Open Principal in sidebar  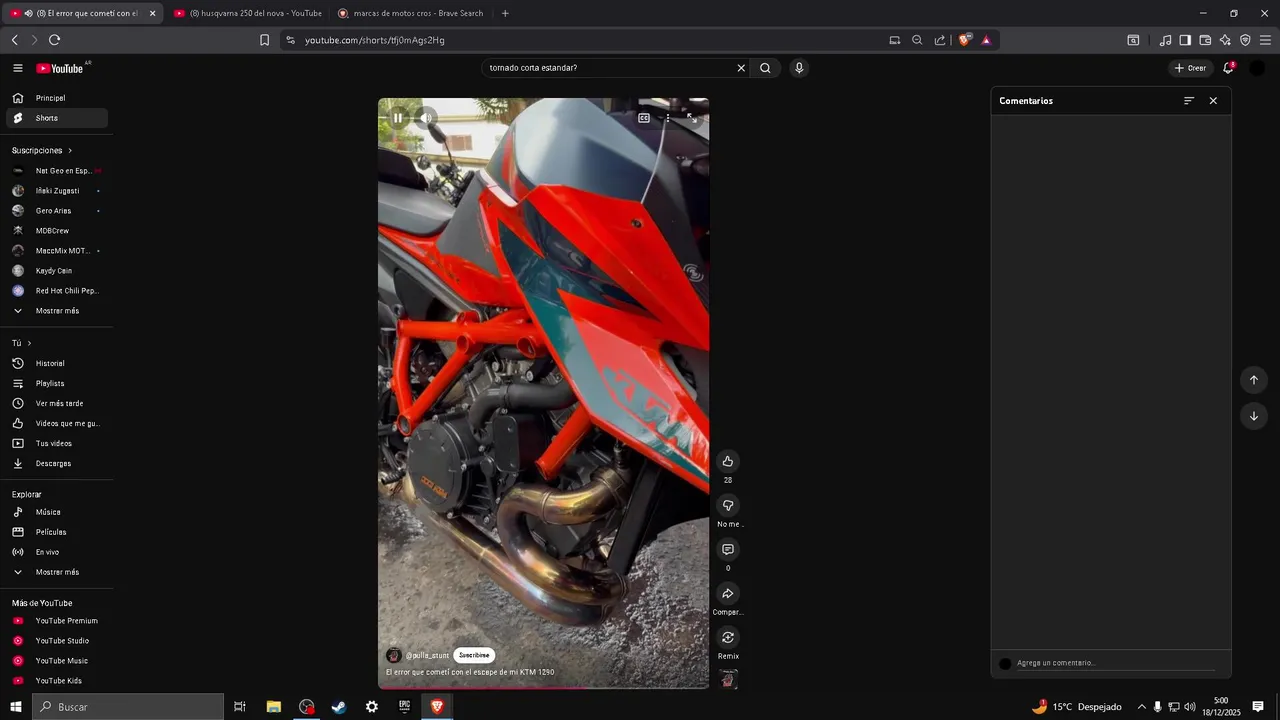tap(57, 98)
